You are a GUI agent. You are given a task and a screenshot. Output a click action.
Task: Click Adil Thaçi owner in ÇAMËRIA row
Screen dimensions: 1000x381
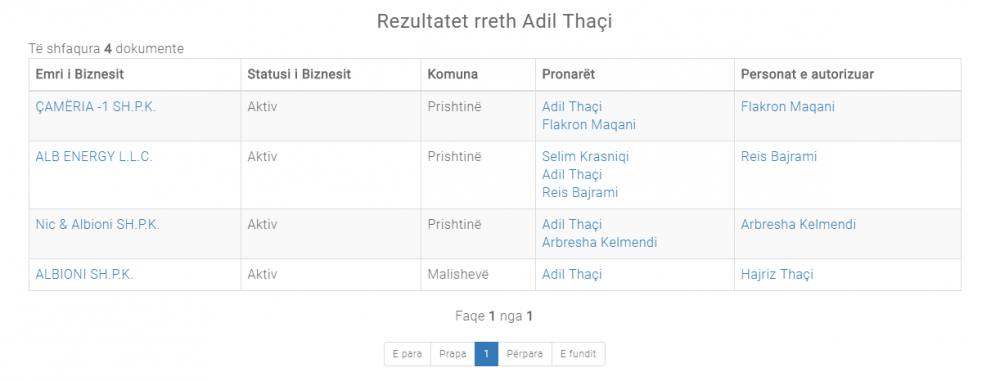pyautogui.click(x=572, y=107)
